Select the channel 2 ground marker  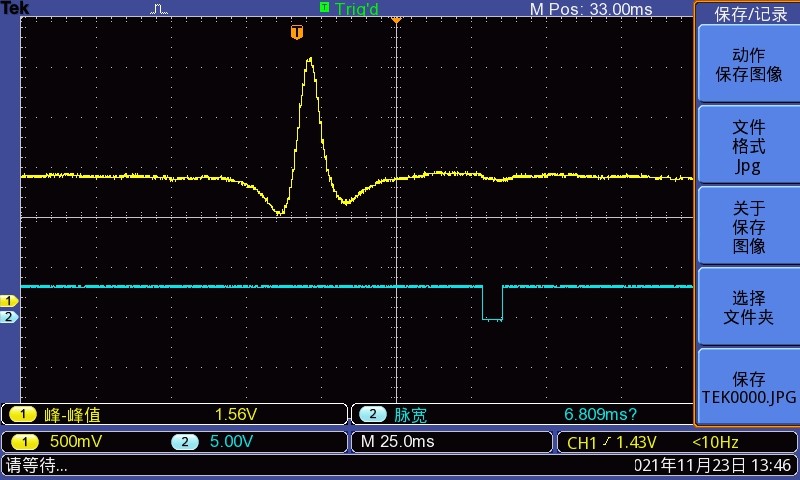(9, 317)
